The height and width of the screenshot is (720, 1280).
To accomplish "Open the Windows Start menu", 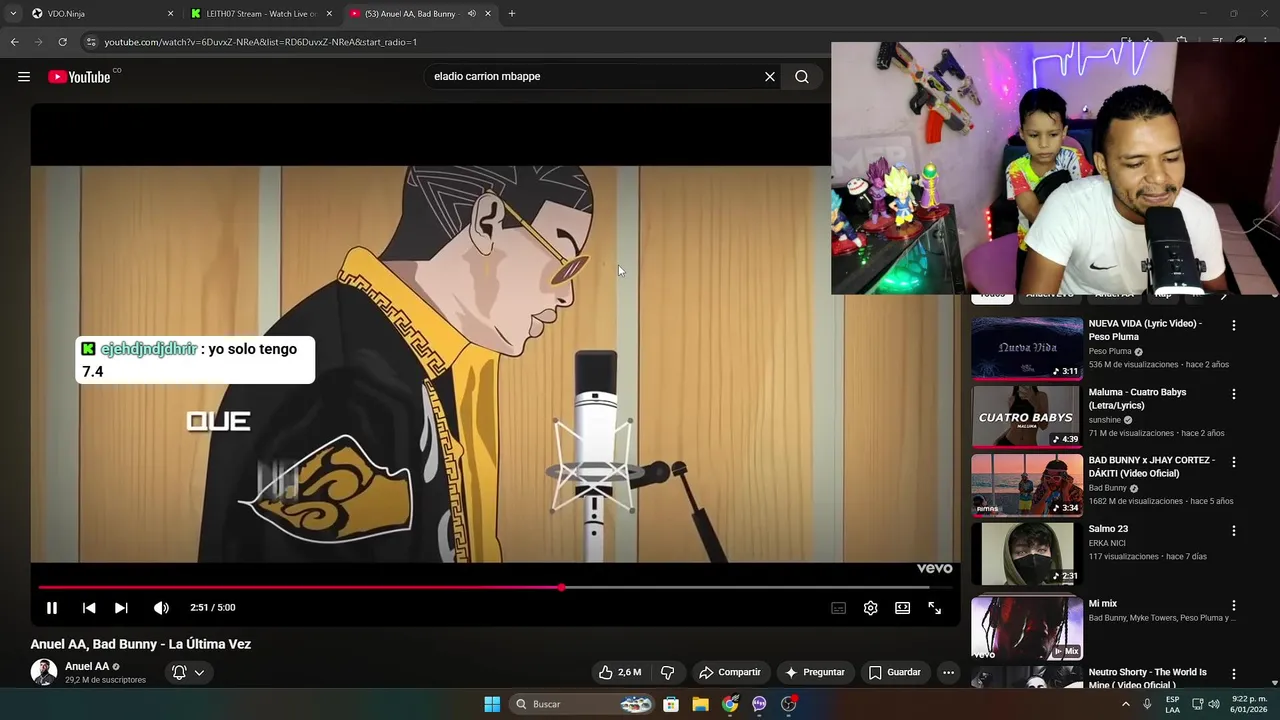I will tap(492, 705).
